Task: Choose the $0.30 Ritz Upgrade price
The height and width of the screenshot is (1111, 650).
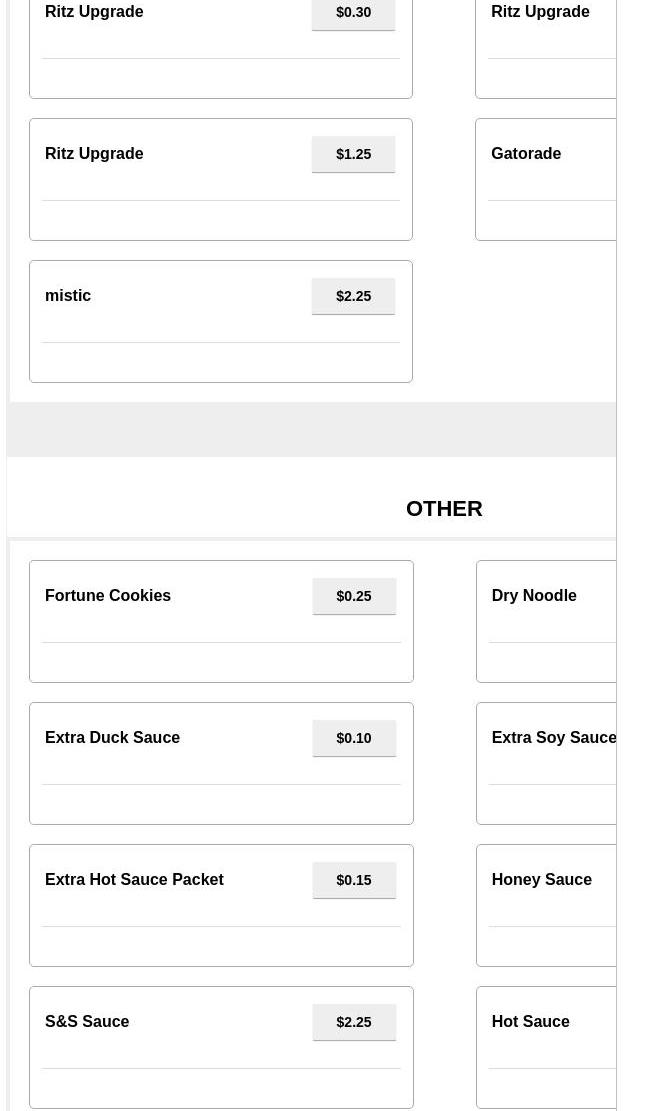Action: point(353,13)
